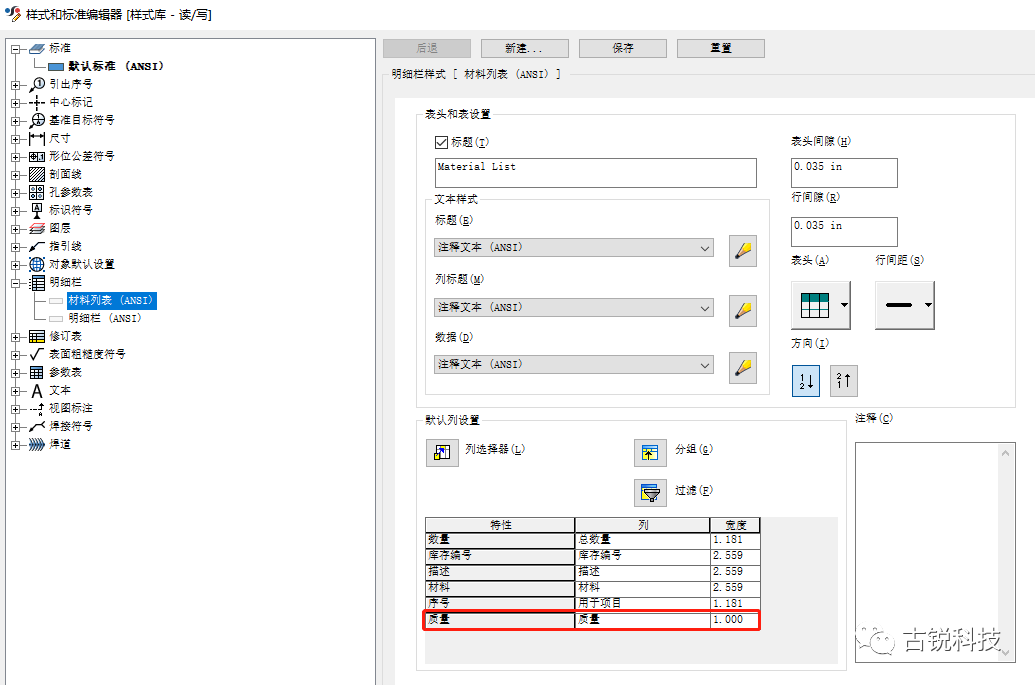The height and width of the screenshot is (685, 1035).
Task: Open the 行间距(S) line spacing dropdown
Action: 905,305
